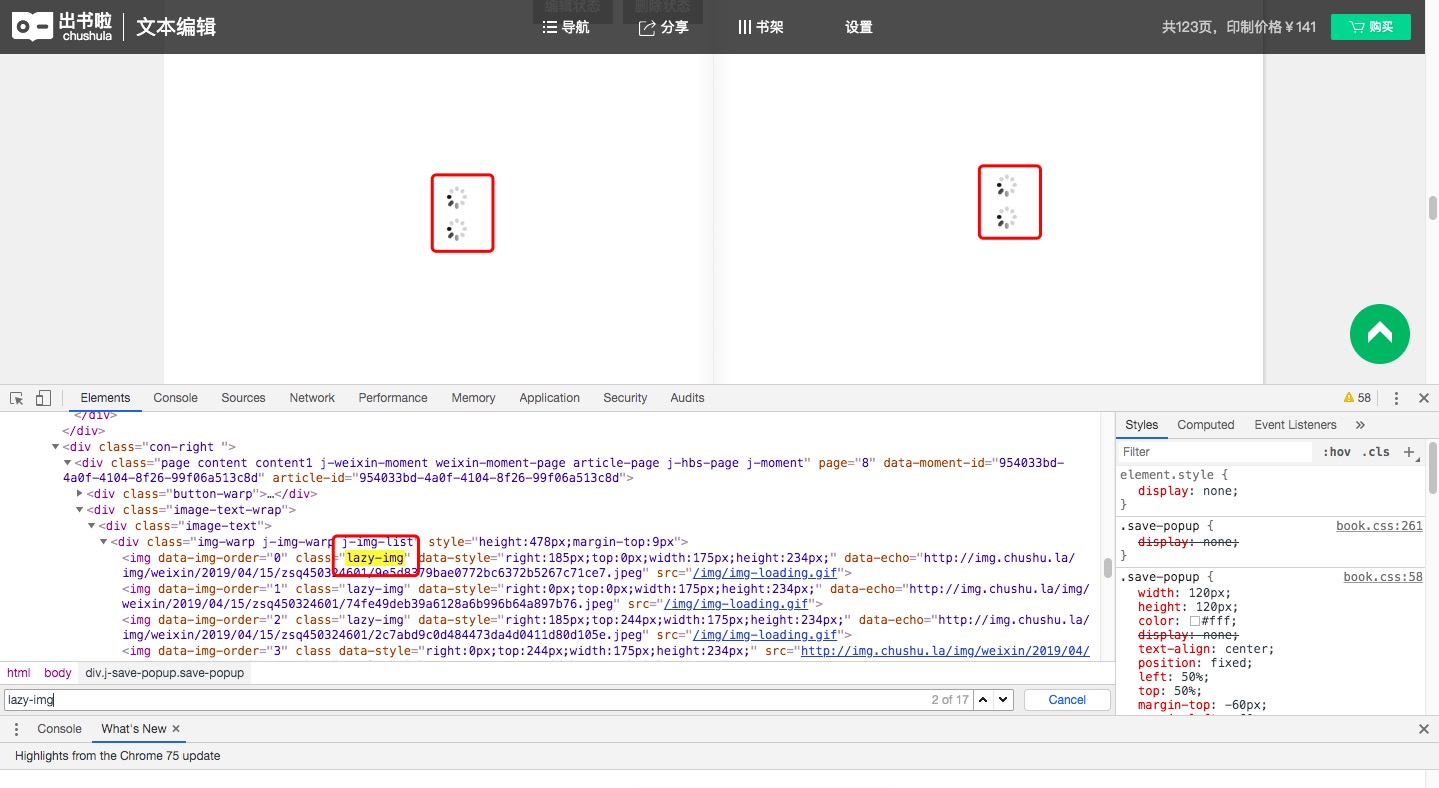The height and width of the screenshot is (788, 1439).
Task: Switch to the Elements tab
Action: tap(105, 398)
